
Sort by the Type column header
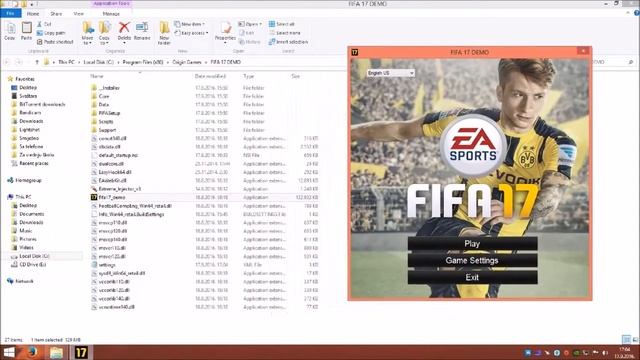point(249,76)
